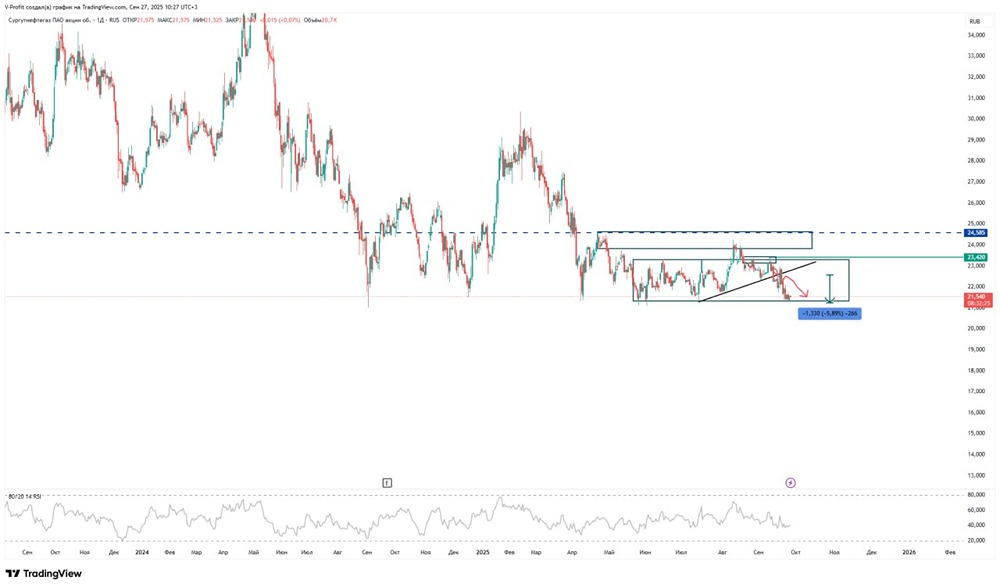Click the МИН 21,525 low value
The image size is (1000, 588).
207,20
